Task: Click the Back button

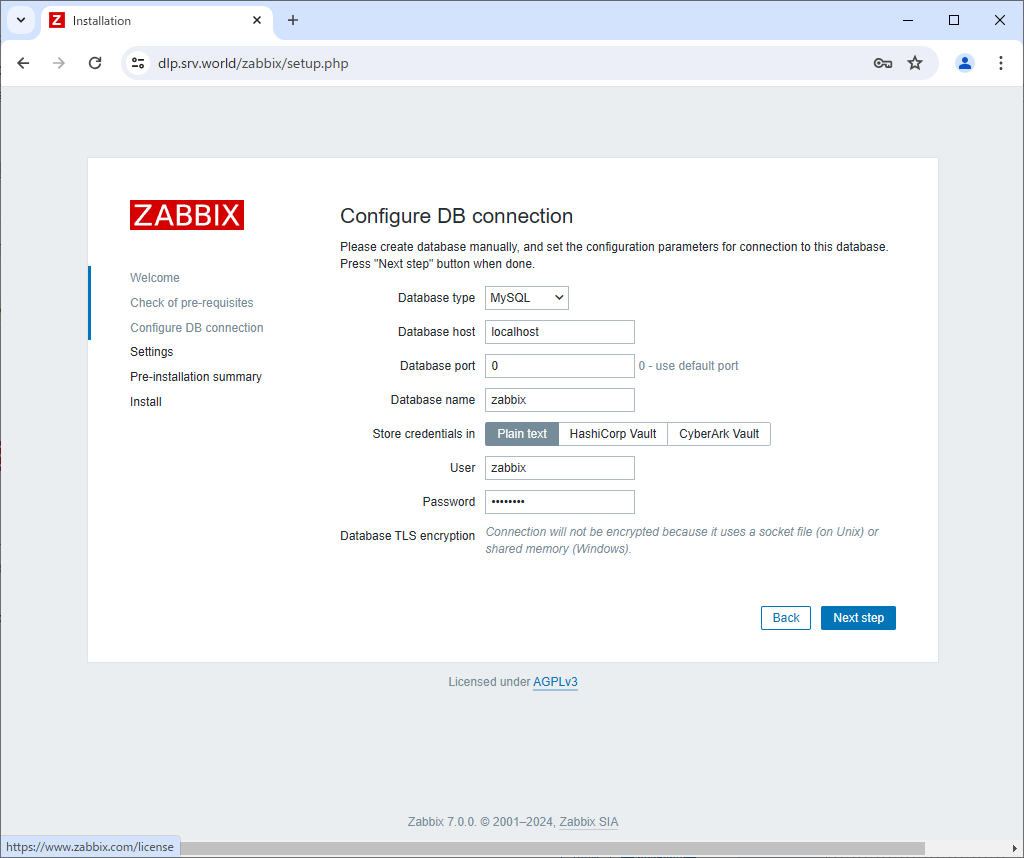Action: pos(786,618)
